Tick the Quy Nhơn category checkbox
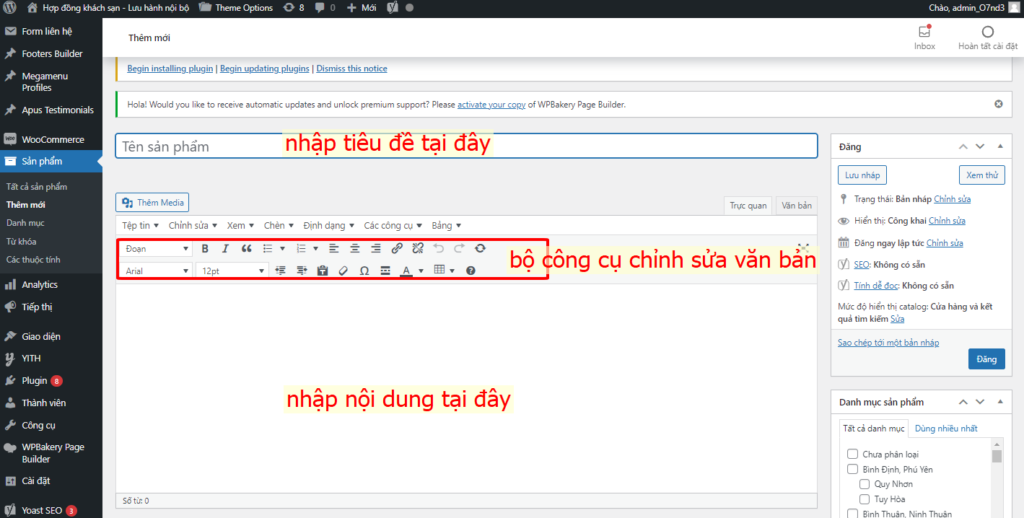This screenshot has height=518, width=1024. (866, 484)
